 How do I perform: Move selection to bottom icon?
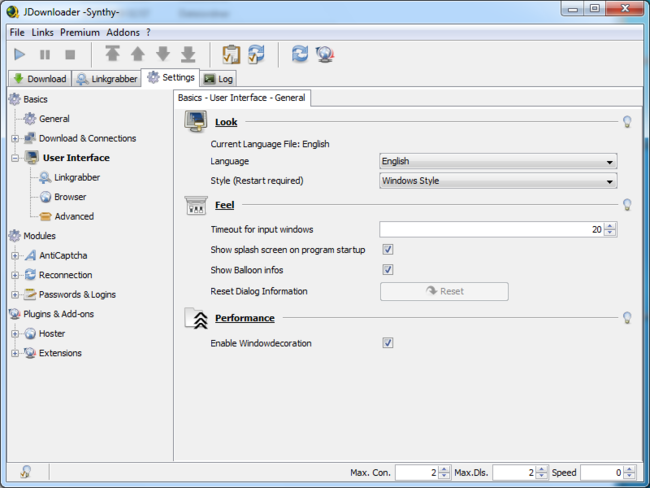[x=188, y=54]
